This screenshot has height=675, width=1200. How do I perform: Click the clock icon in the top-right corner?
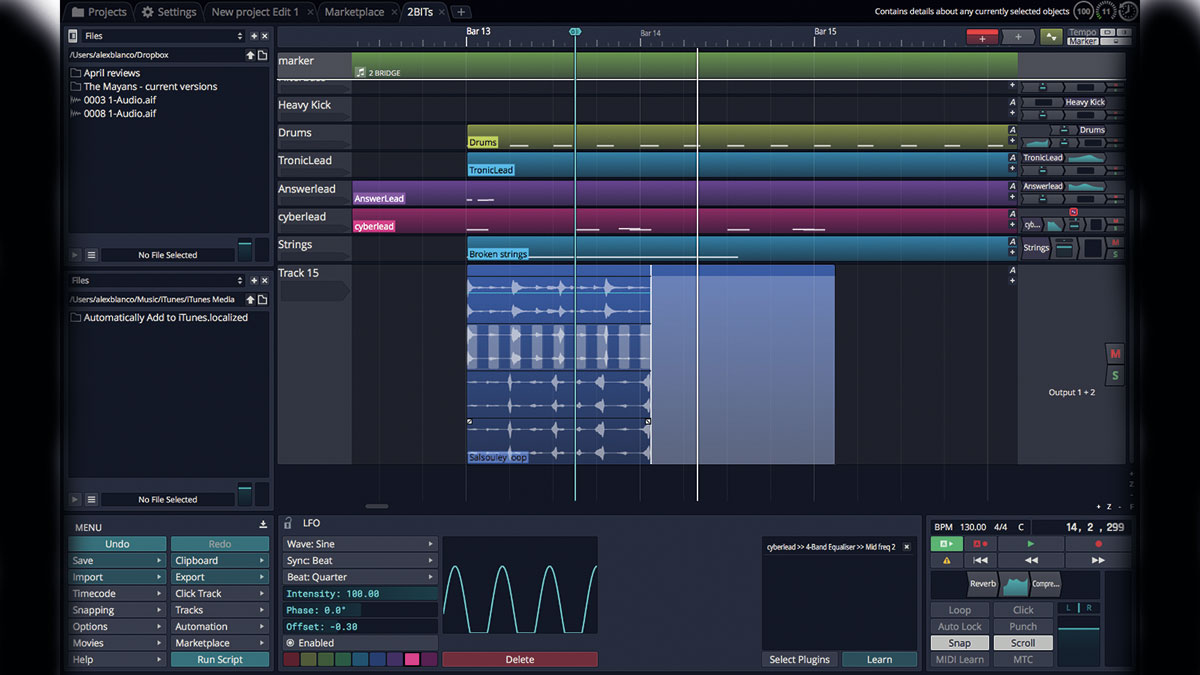click(1127, 11)
